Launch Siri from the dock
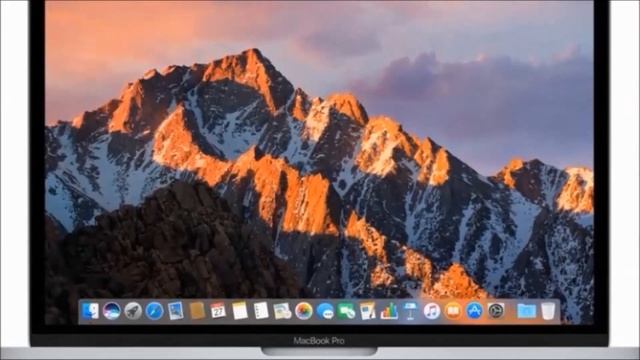This screenshot has height=360, width=640. pos(111,311)
